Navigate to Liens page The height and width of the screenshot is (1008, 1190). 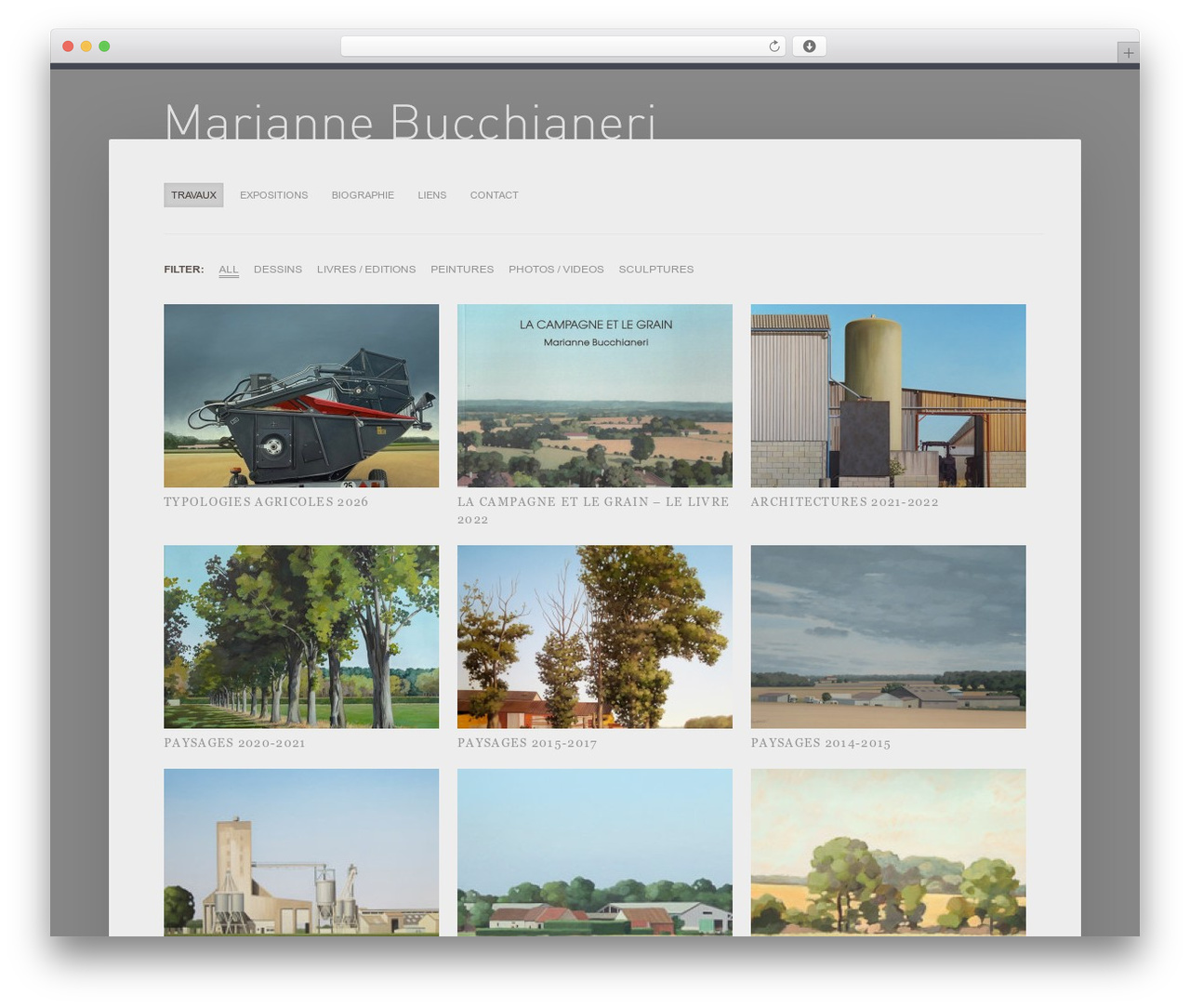tap(431, 195)
